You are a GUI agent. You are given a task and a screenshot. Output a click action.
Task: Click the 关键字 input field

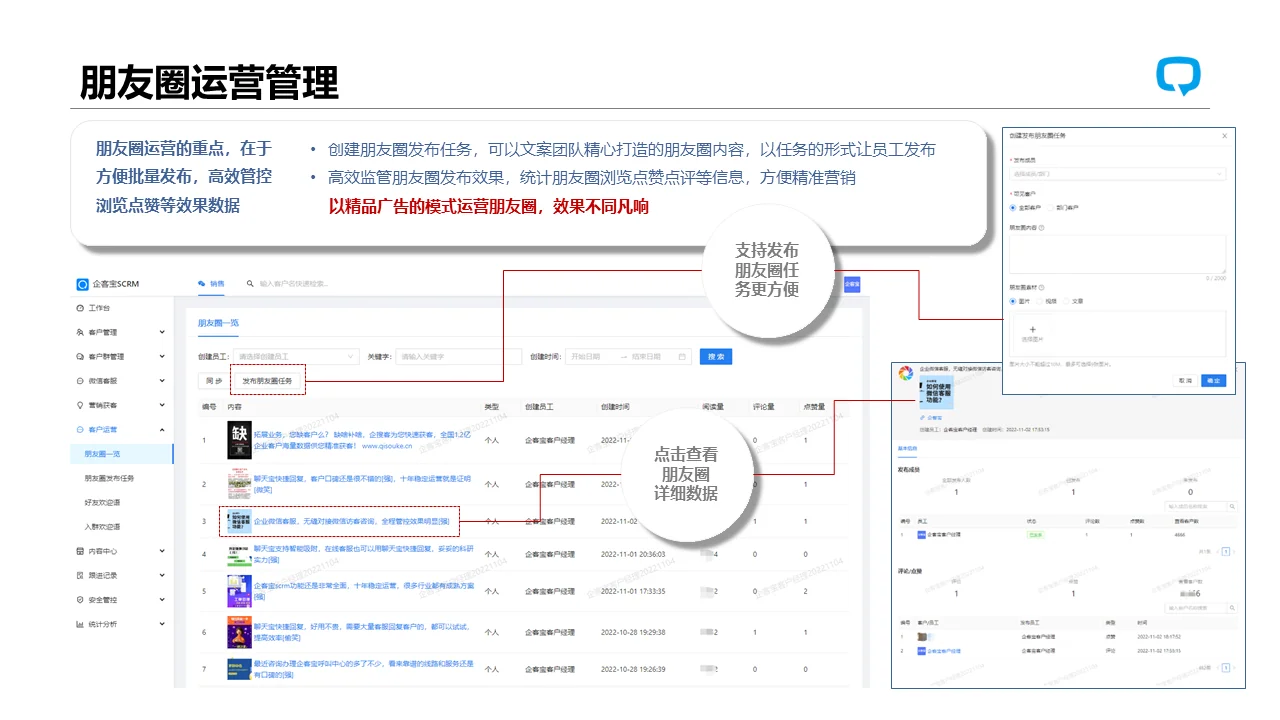click(458, 356)
